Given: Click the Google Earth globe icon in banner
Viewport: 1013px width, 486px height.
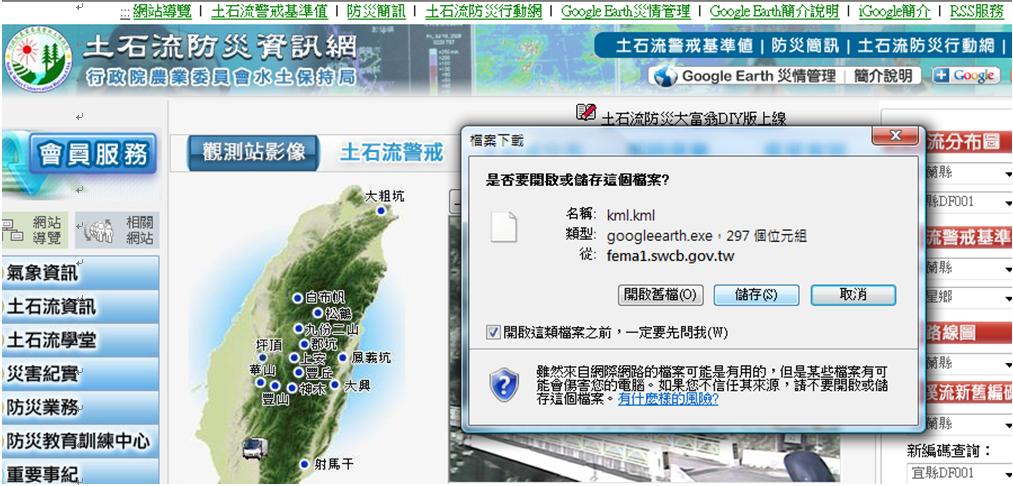Looking at the screenshot, I should pos(665,76).
